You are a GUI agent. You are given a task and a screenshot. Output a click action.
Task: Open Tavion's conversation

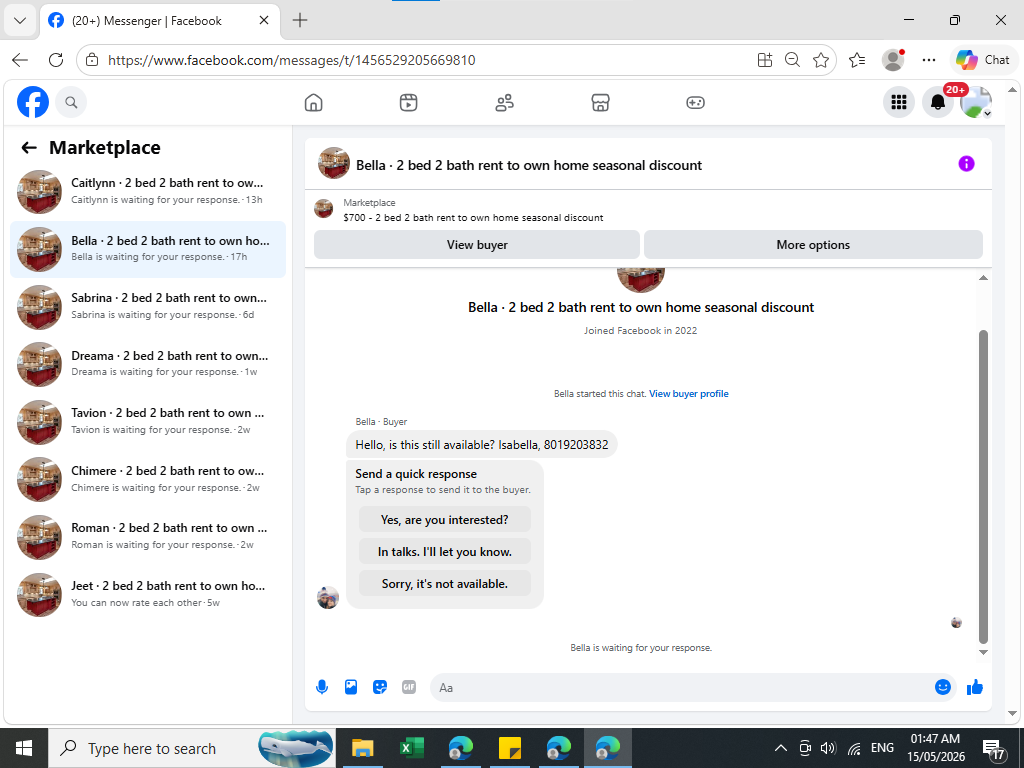point(148,422)
